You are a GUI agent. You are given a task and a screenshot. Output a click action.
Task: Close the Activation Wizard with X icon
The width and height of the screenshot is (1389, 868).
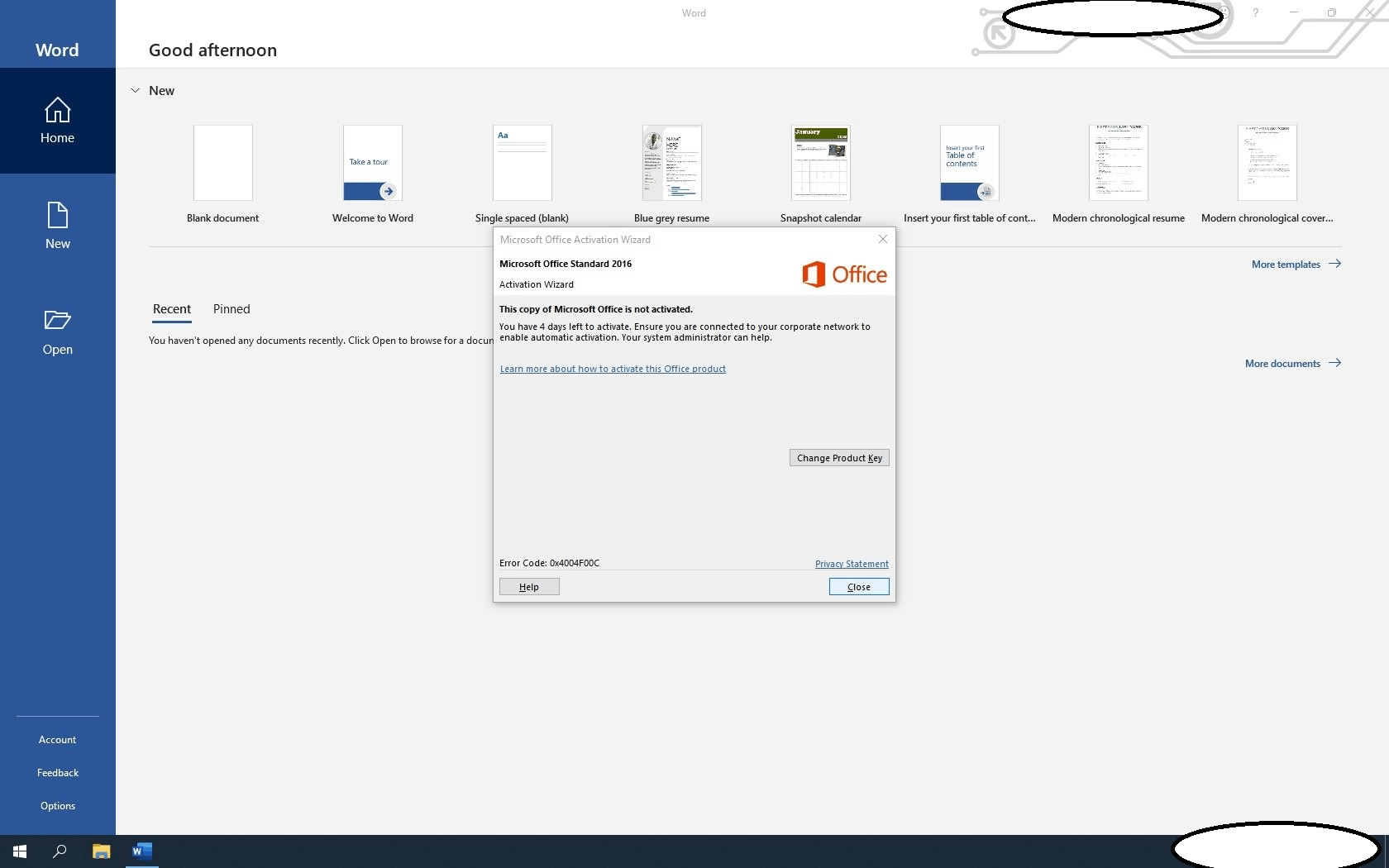(x=883, y=239)
